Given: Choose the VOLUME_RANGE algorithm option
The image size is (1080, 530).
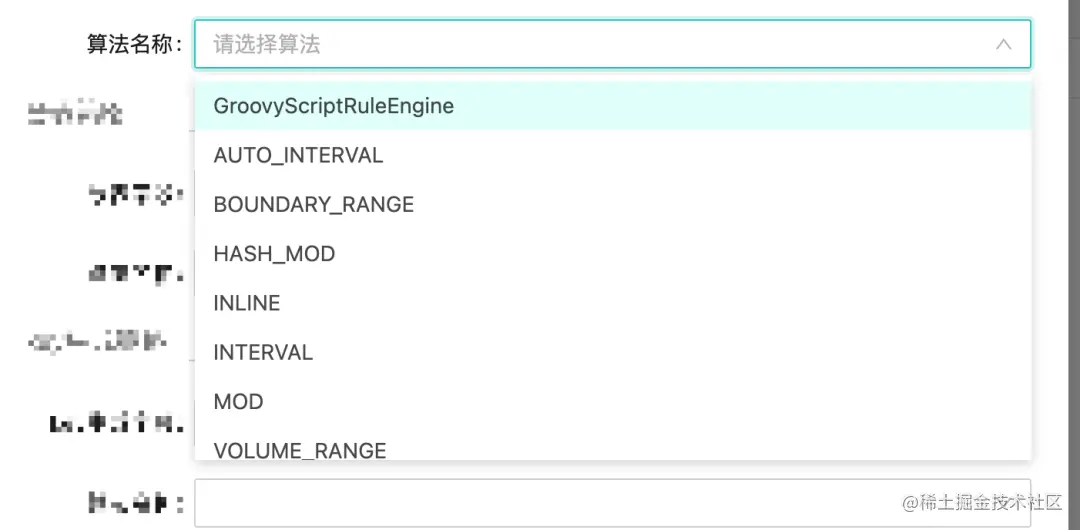Looking at the screenshot, I should point(300,450).
